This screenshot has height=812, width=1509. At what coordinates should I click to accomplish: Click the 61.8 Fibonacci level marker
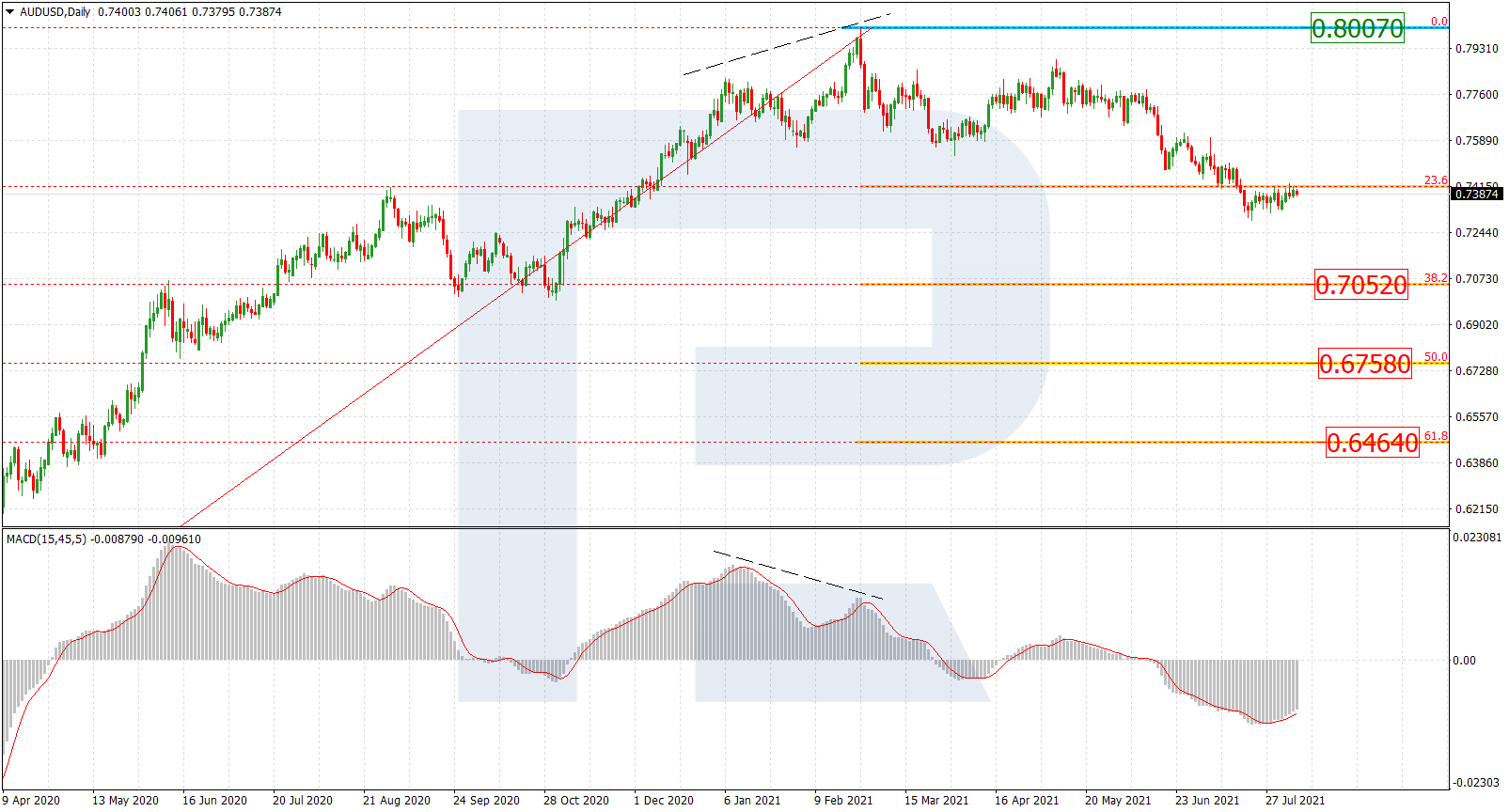coord(1436,436)
